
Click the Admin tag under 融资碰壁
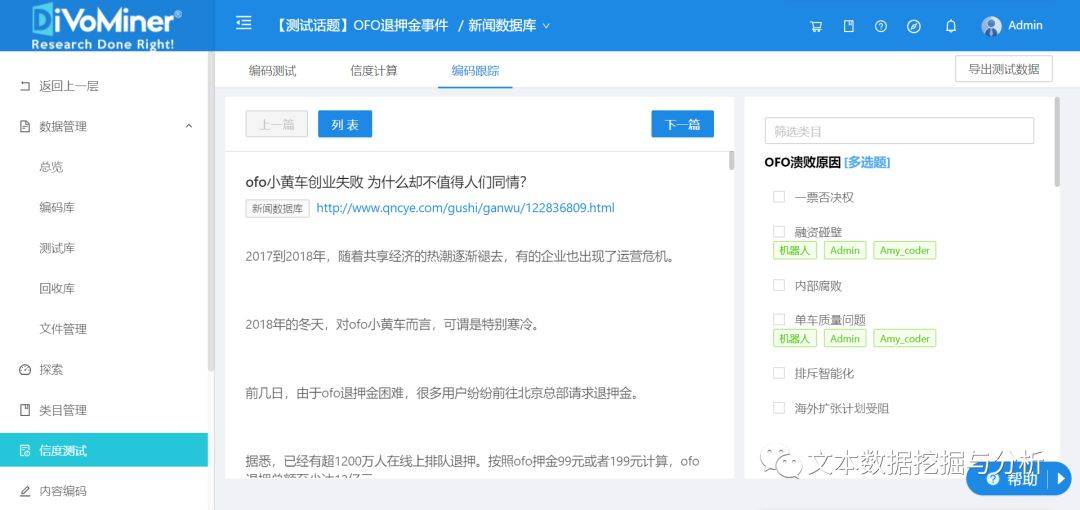pyautogui.click(x=844, y=251)
